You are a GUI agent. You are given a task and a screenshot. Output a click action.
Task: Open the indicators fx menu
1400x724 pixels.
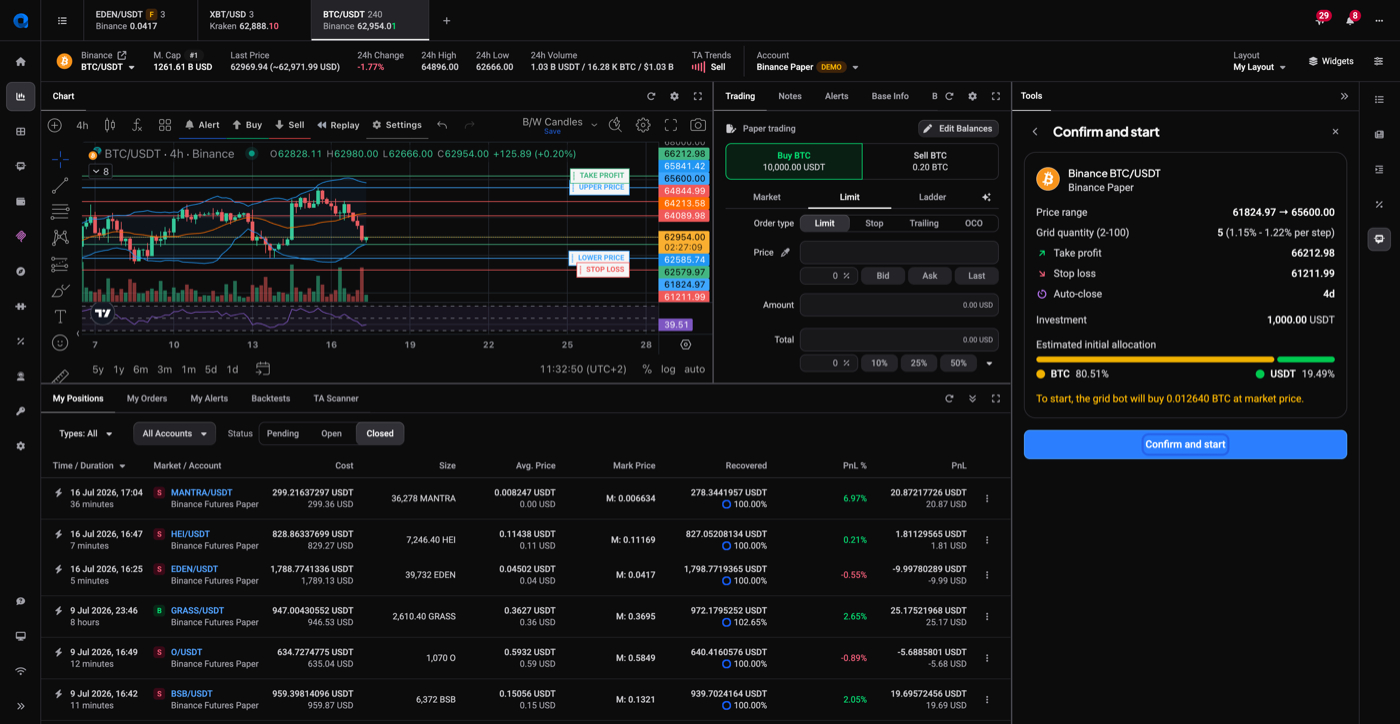click(137, 125)
